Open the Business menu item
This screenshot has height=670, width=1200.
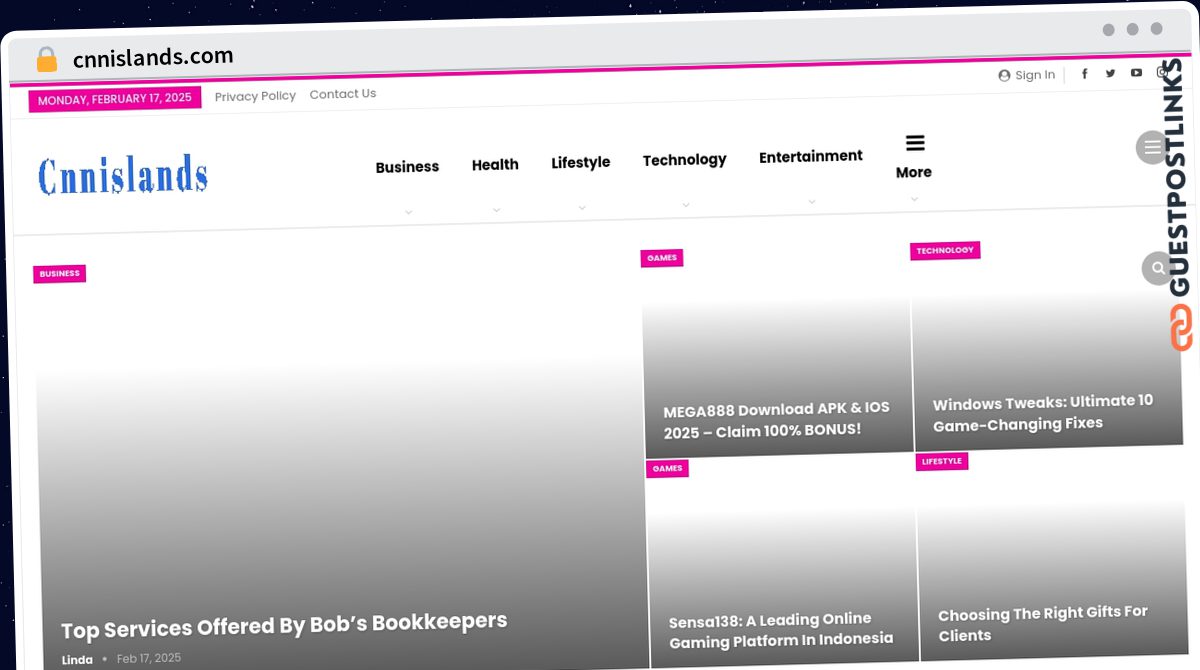(407, 167)
